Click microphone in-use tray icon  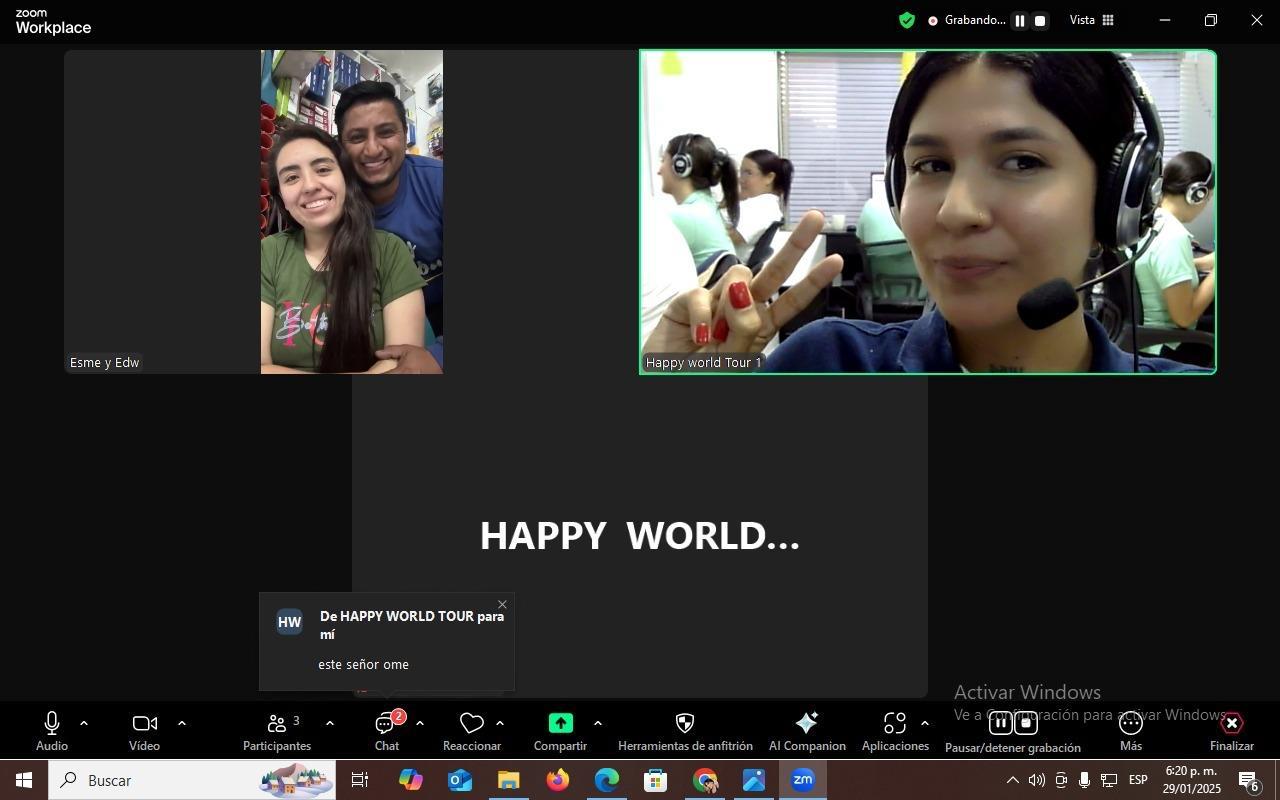[x=1084, y=780]
